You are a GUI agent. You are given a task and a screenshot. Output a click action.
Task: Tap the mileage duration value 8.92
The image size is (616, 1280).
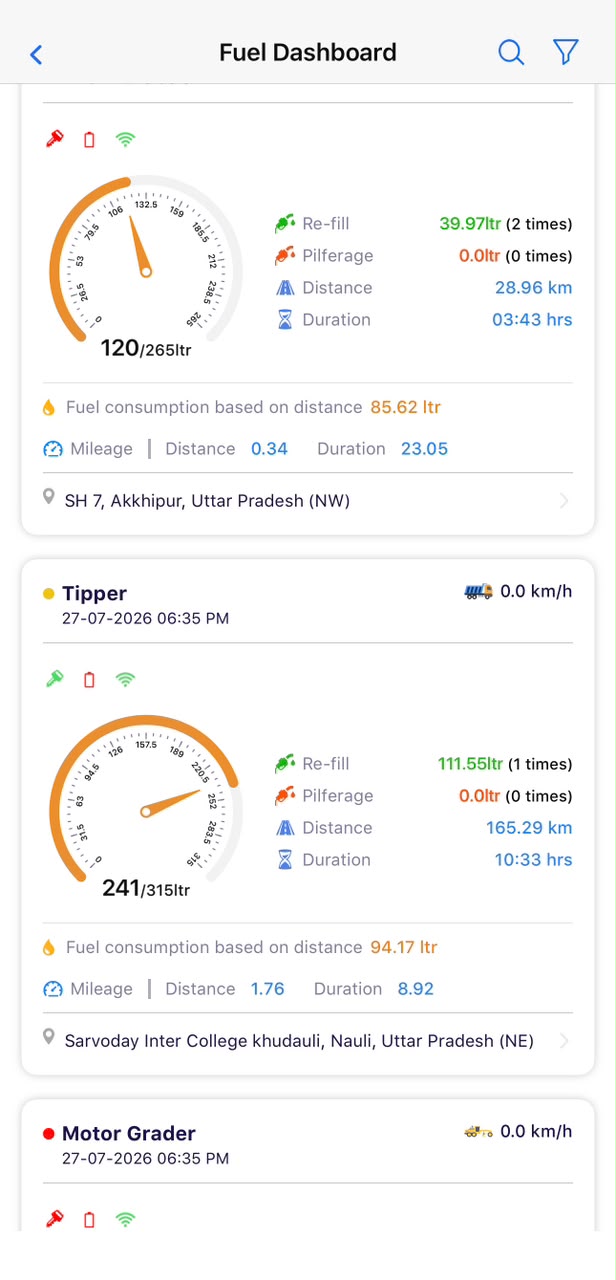[x=415, y=989]
